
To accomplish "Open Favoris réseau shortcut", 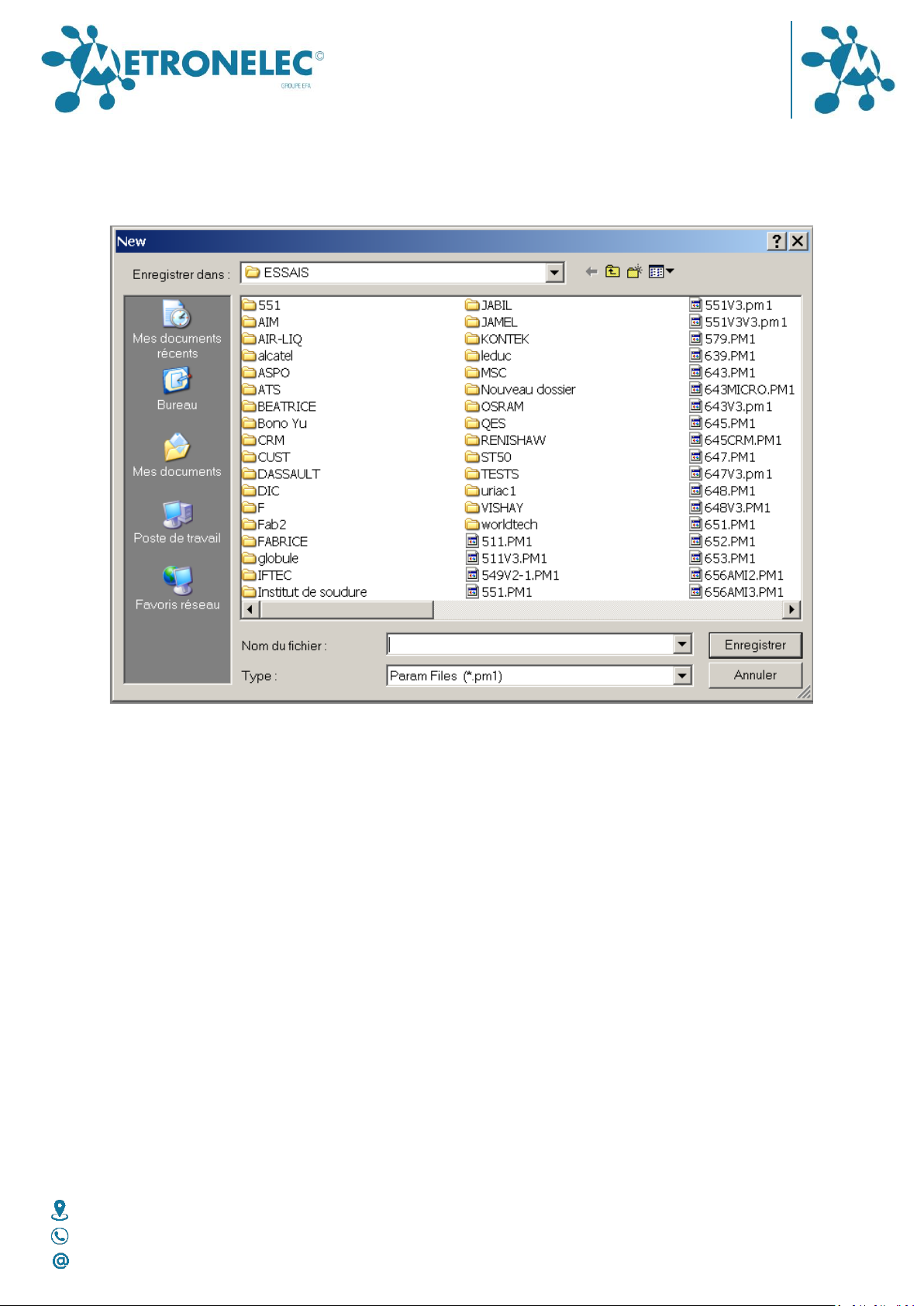I will point(177,589).
